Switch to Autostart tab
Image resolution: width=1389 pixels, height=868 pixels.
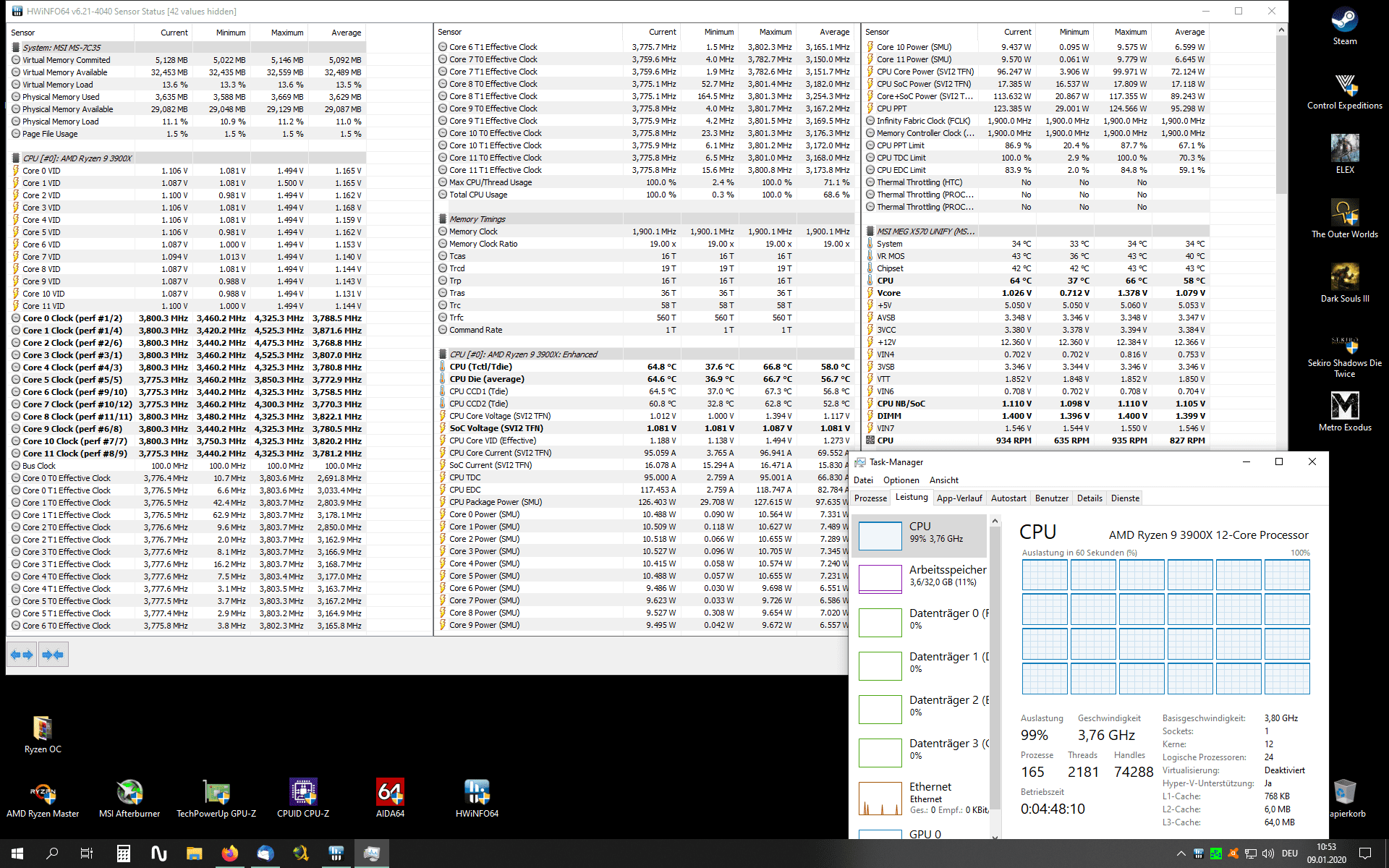1008,498
